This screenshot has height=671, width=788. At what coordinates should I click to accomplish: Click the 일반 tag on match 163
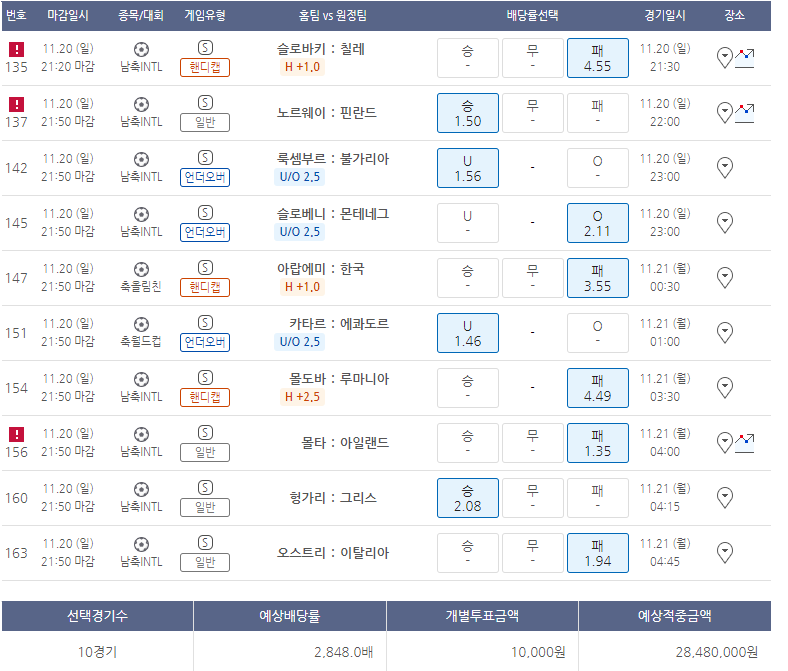tap(205, 562)
